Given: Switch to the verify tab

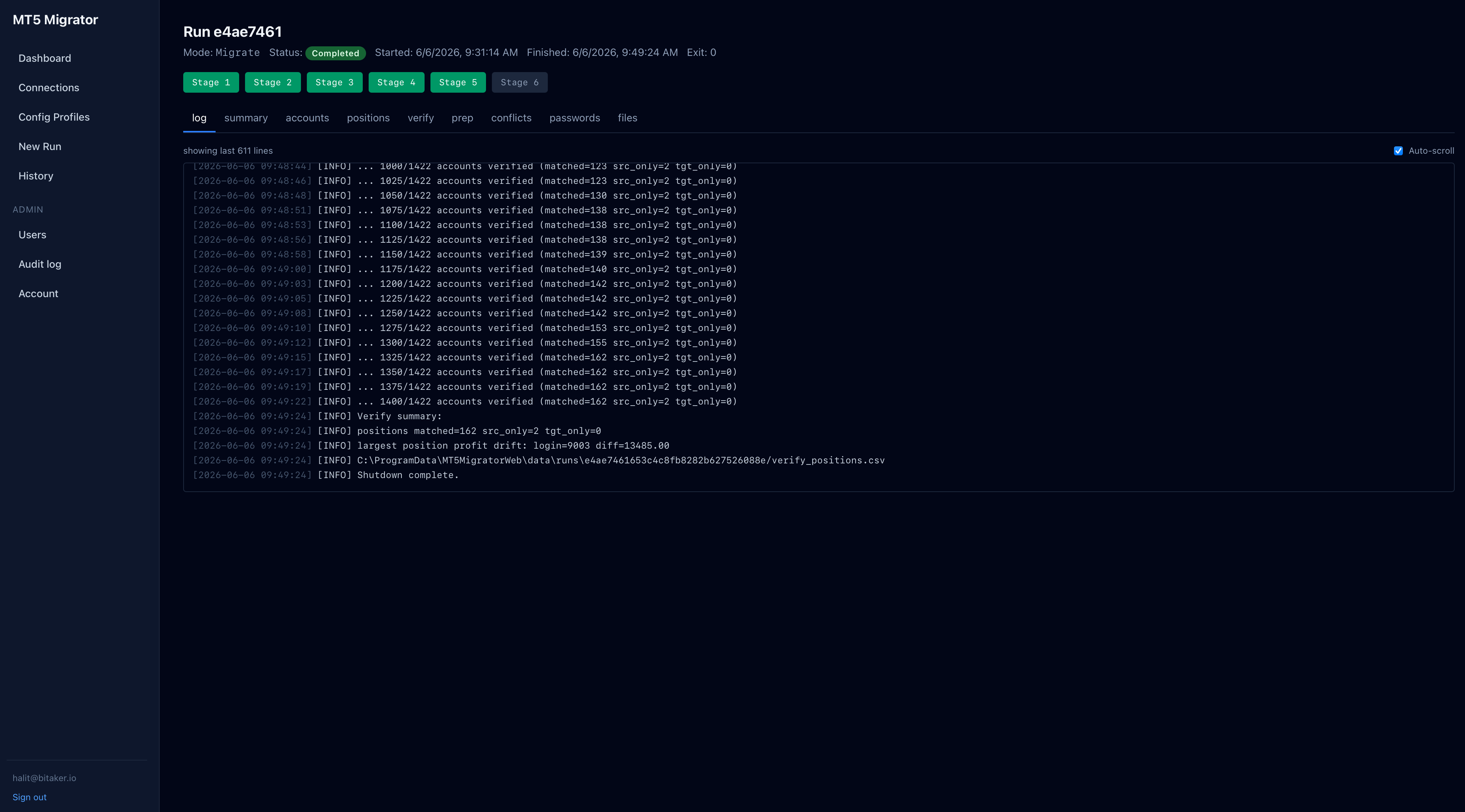Looking at the screenshot, I should 421,118.
